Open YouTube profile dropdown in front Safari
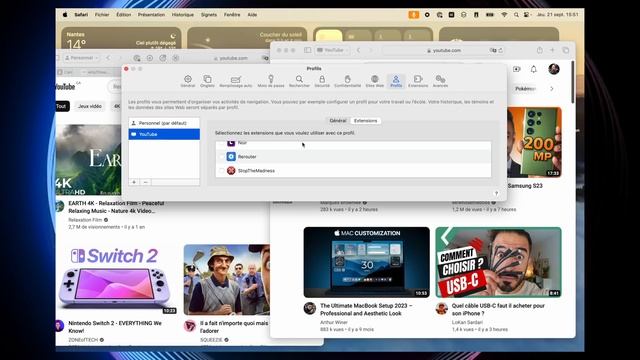The image size is (640, 360). pos(332,50)
